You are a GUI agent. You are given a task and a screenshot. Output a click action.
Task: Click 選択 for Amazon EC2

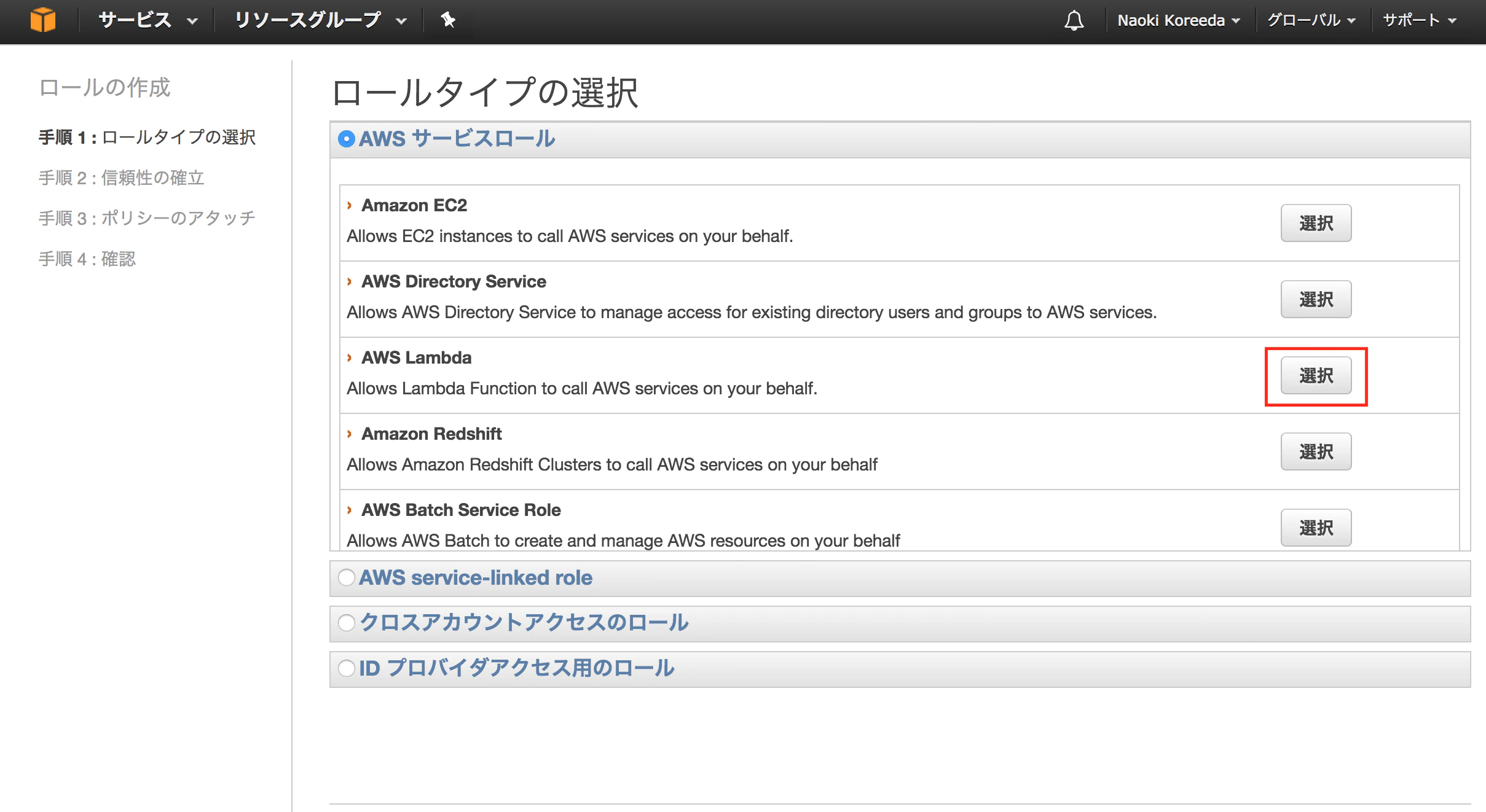pos(1316,223)
